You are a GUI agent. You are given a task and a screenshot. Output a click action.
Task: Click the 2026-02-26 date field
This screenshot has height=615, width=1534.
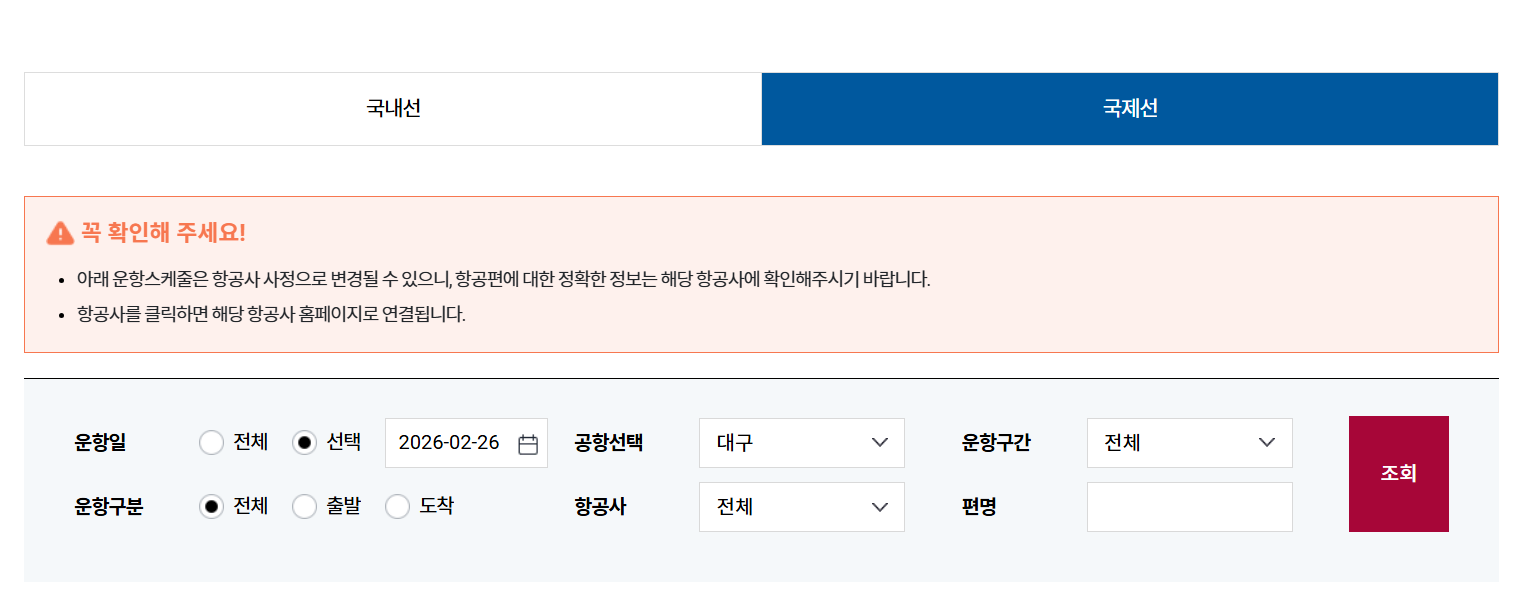(x=466, y=443)
